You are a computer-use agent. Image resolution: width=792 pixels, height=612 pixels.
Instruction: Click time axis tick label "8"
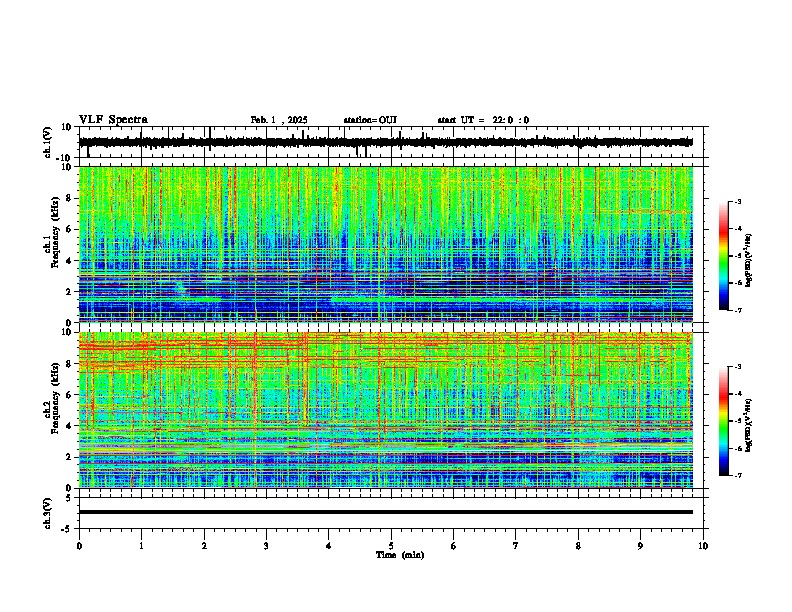point(578,546)
